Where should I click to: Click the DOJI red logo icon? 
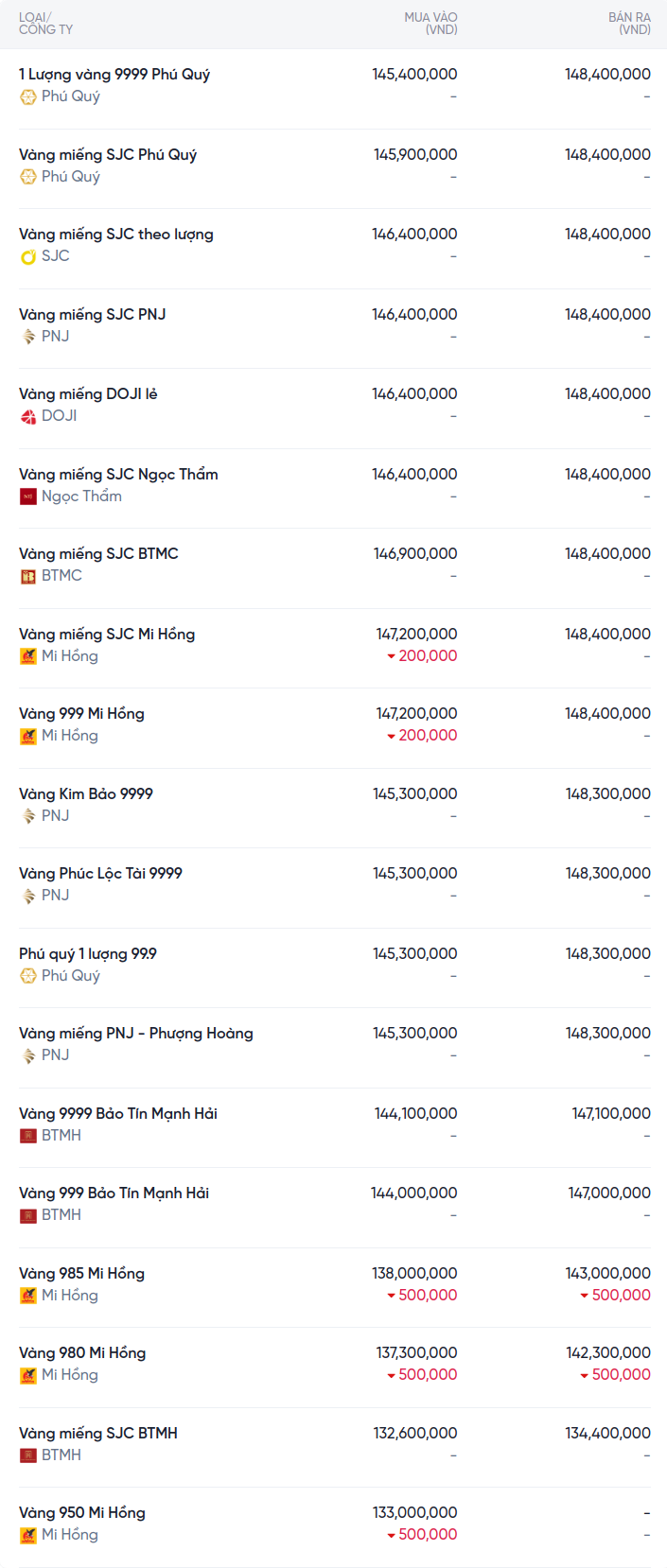(x=28, y=416)
